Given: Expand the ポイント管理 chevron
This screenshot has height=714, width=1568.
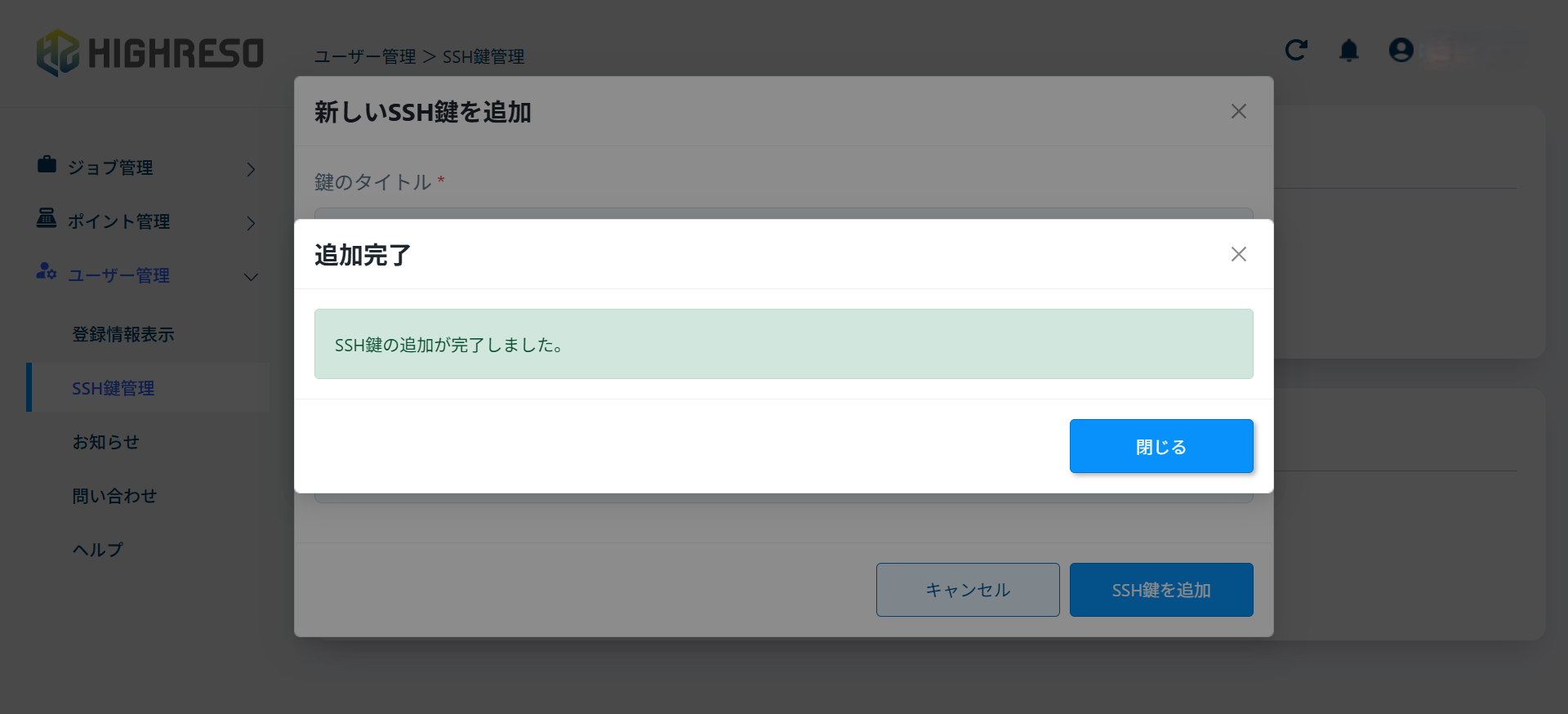Looking at the screenshot, I should point(251,223).
